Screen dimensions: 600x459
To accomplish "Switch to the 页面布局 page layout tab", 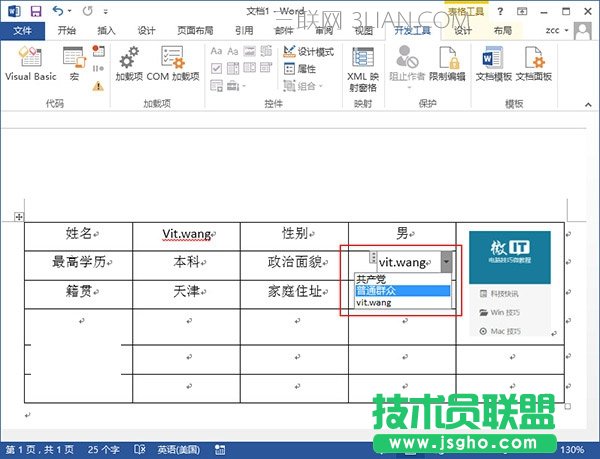I will (195, 31).
